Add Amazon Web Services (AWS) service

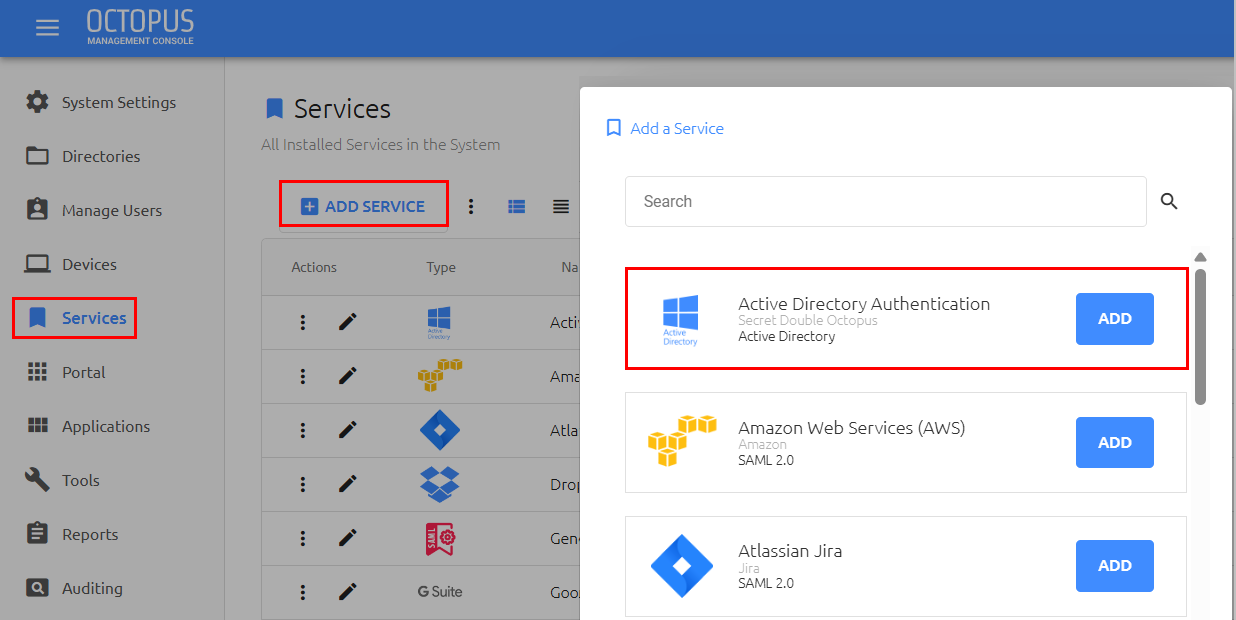tap(1115, 443)
